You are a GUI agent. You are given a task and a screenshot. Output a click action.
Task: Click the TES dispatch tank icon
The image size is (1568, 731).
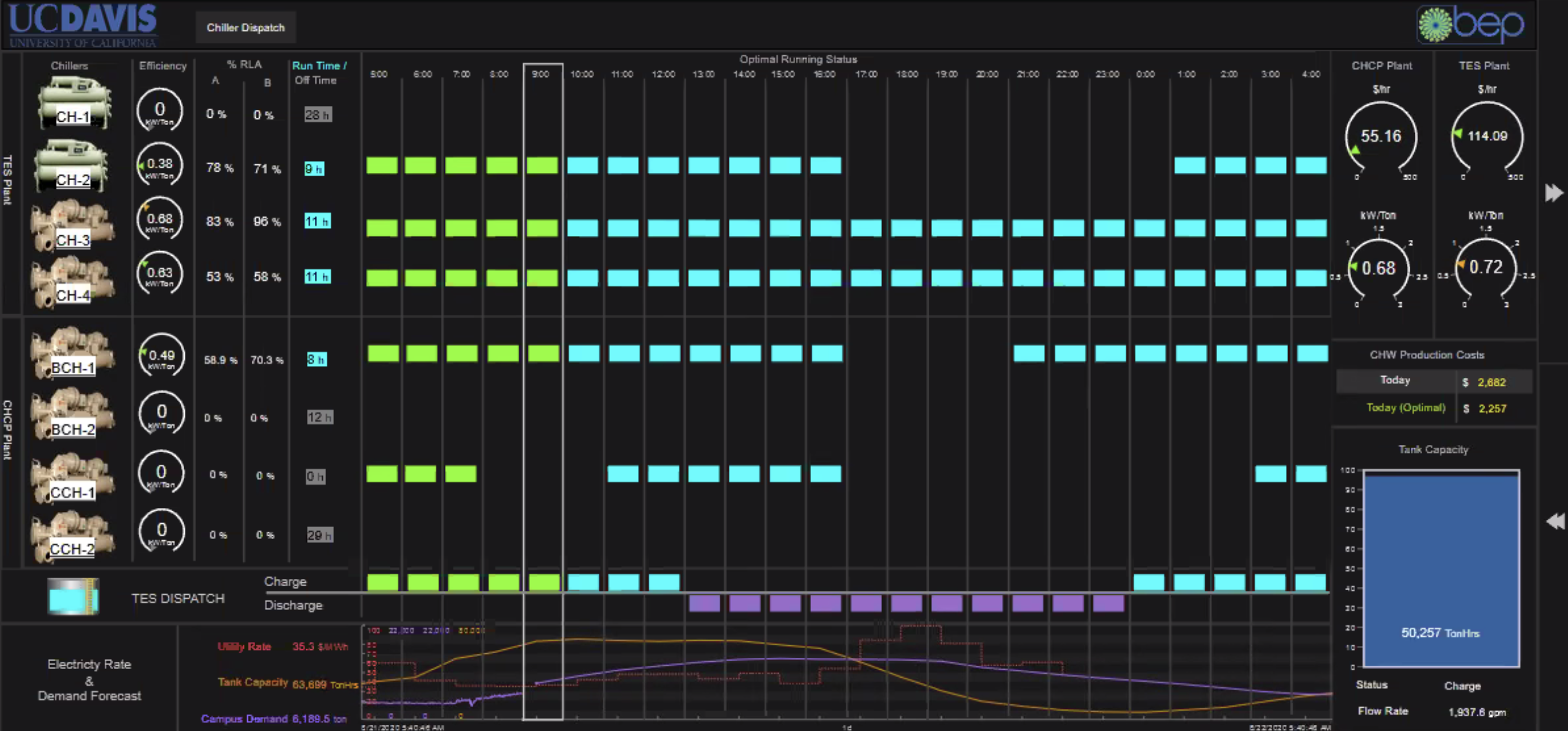[73, 596]
